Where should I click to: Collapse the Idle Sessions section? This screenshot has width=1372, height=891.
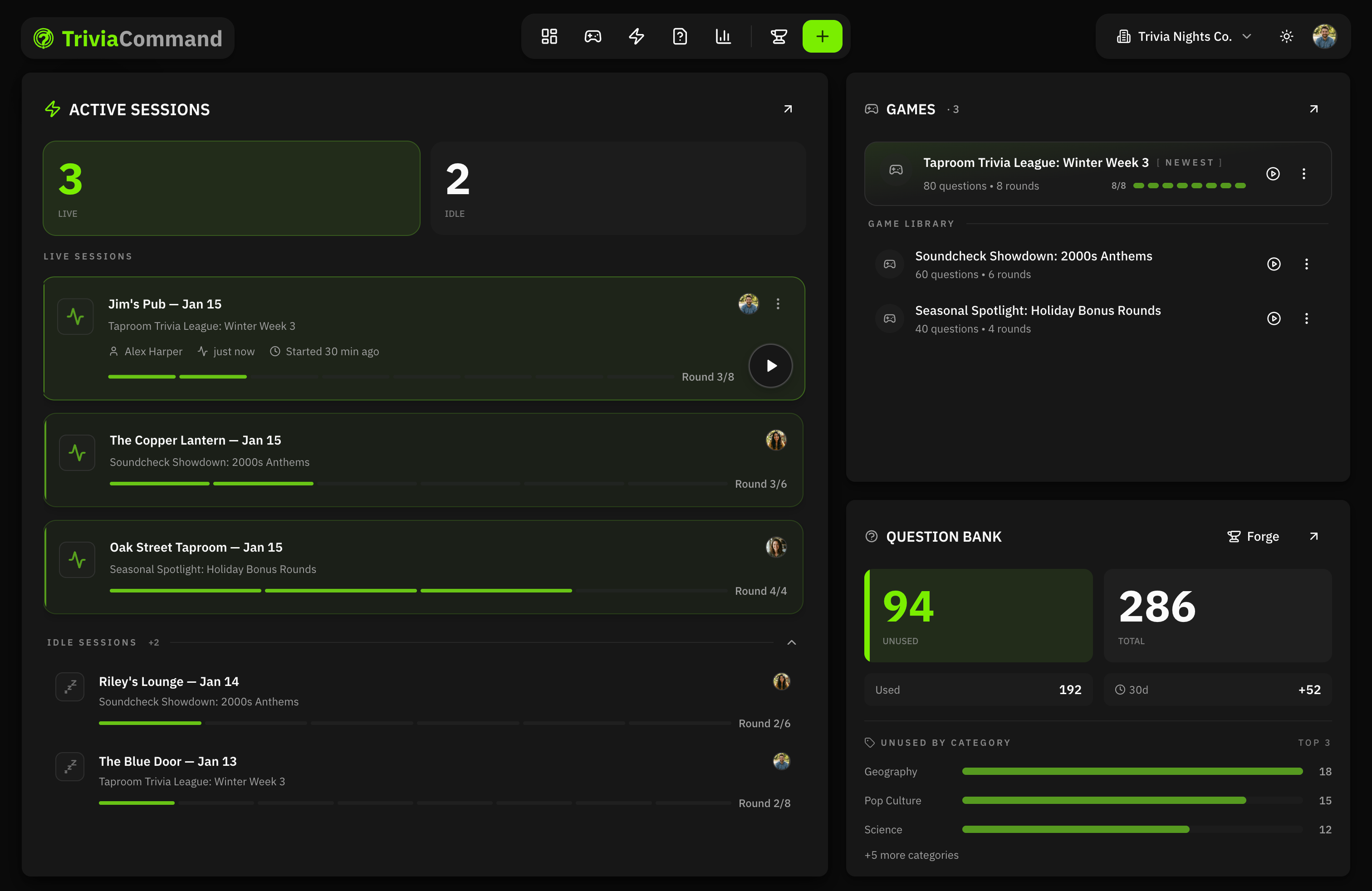(x=792, y=642)
